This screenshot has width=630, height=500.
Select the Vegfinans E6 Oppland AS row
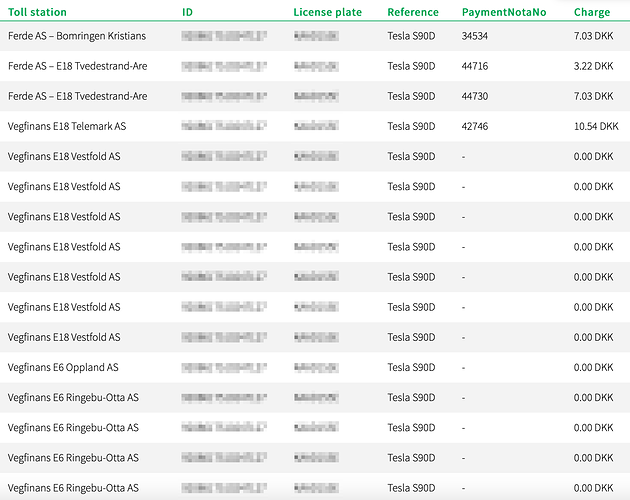click(x=315, y=367)
